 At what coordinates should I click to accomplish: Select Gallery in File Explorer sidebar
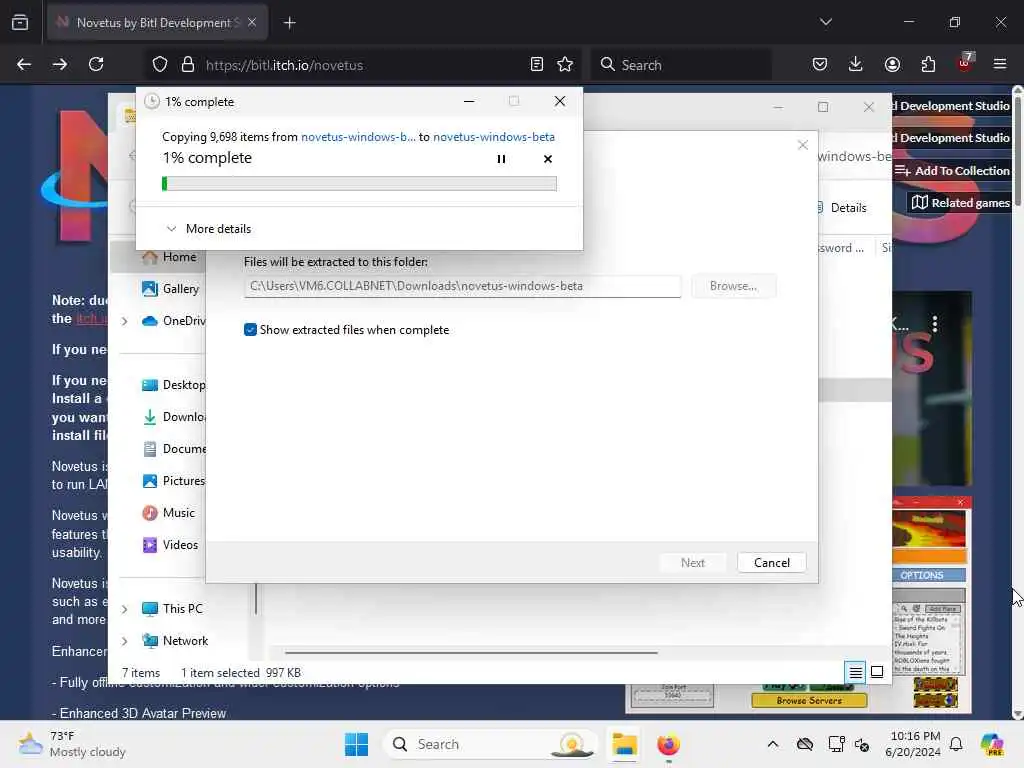click(x=171, y=289)
